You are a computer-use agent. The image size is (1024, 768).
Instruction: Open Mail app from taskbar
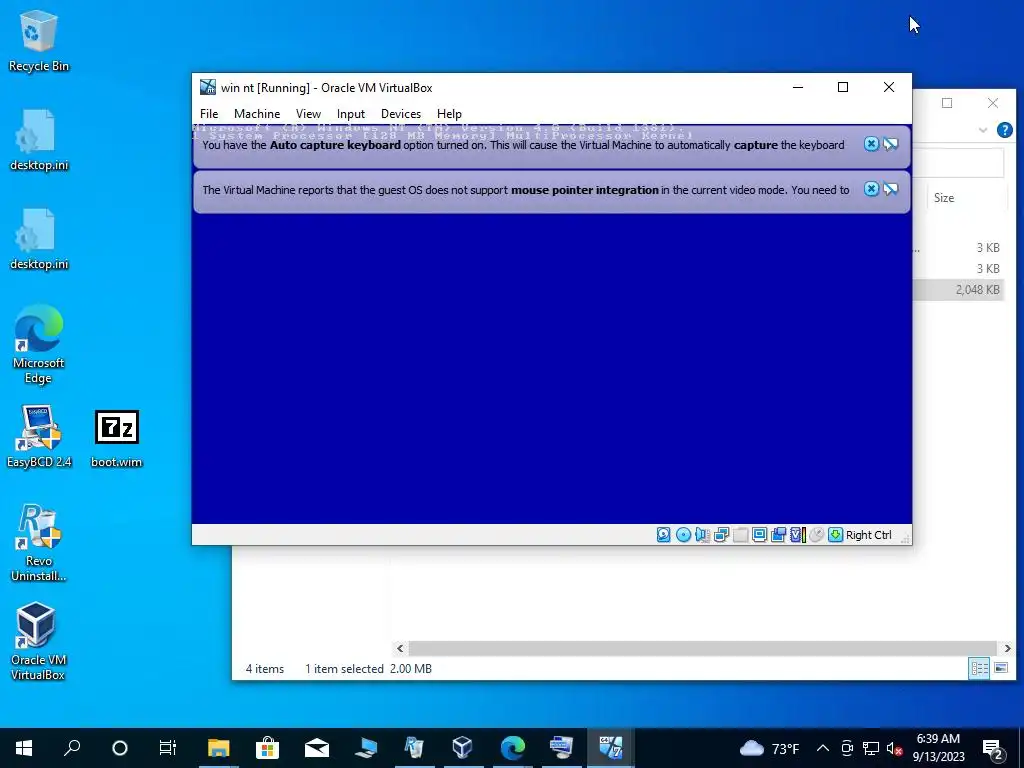(x=316, y=748)
